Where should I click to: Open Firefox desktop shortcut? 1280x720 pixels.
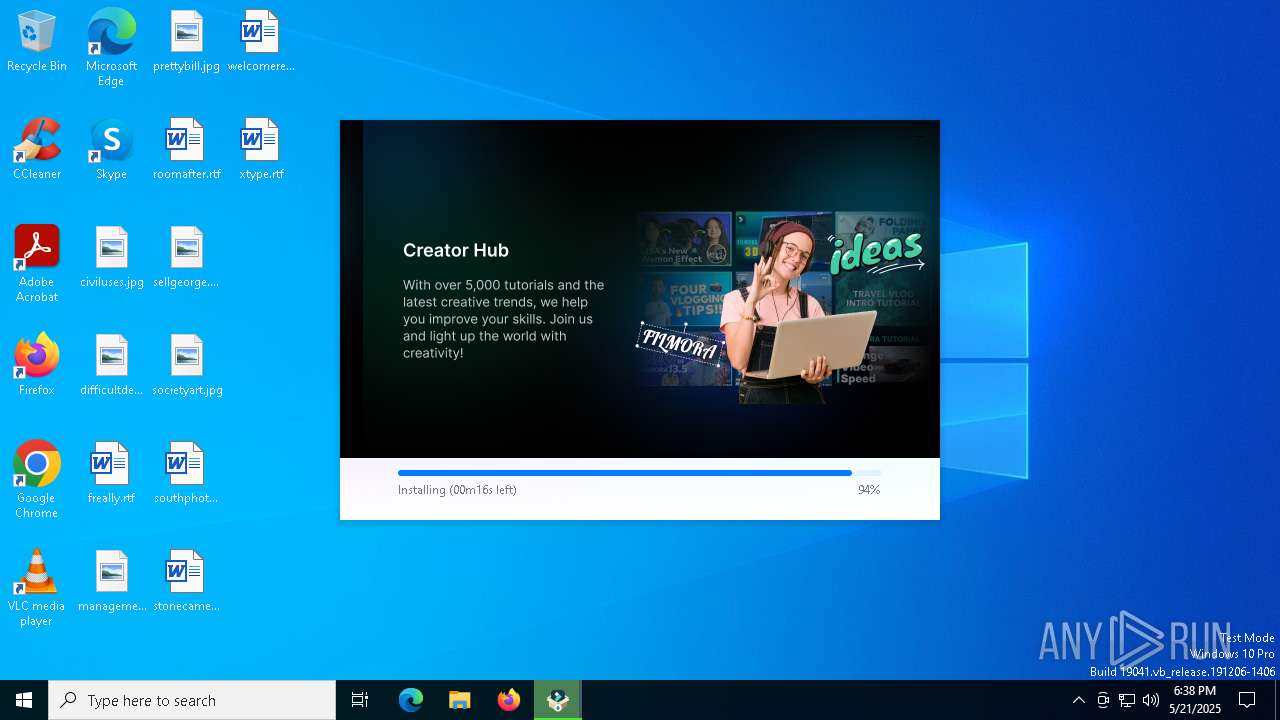[37, 366]
